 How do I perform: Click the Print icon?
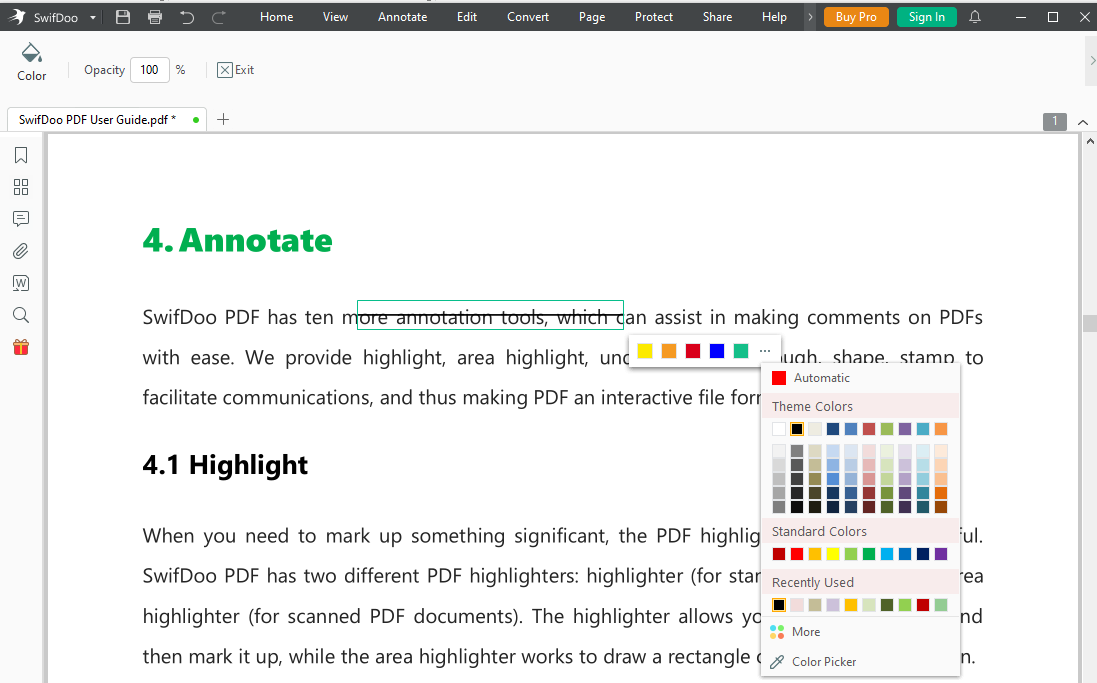click(155, 17)
